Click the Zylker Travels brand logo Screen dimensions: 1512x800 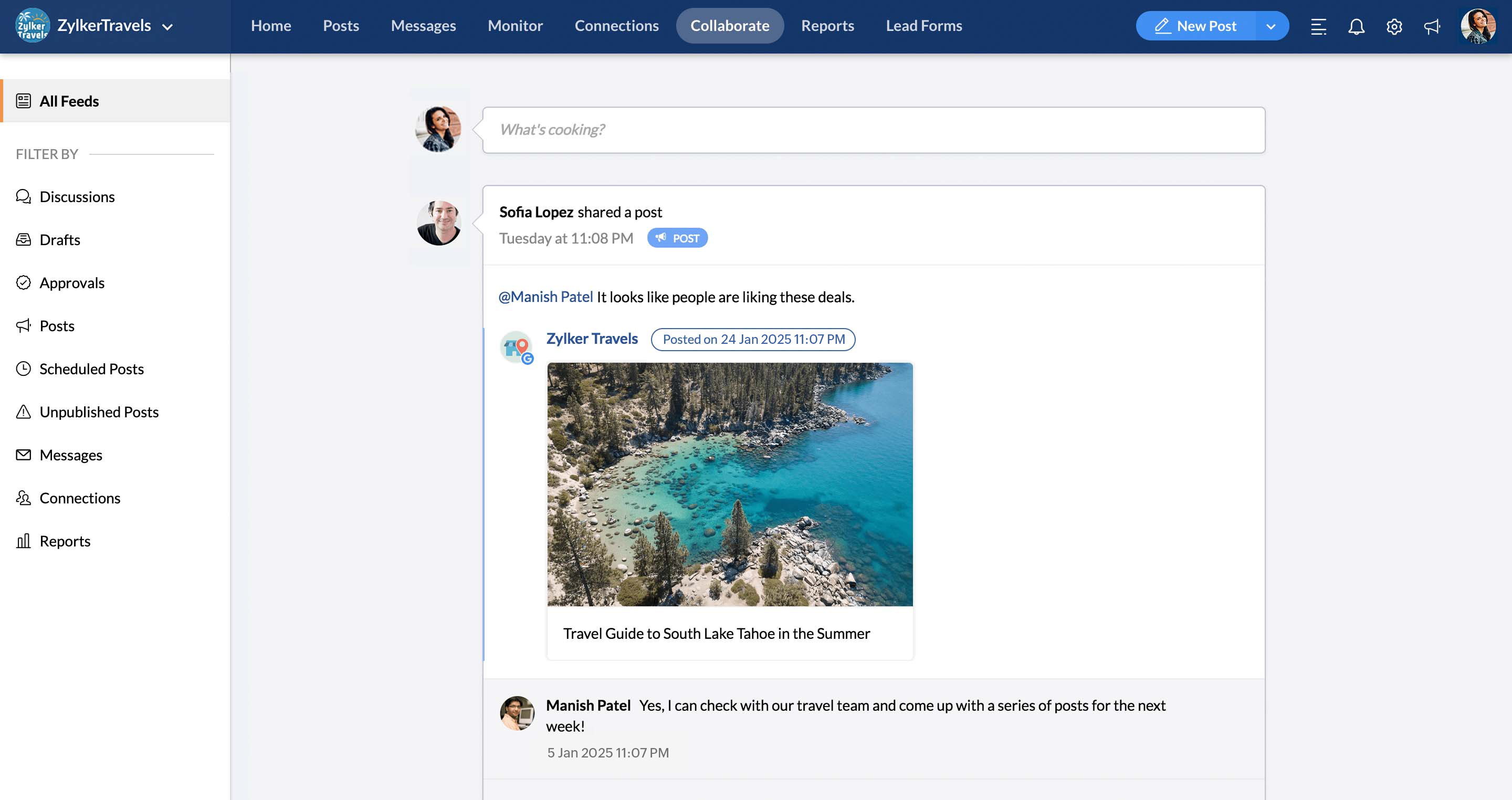pyautogui.click(x=32, y=26)
